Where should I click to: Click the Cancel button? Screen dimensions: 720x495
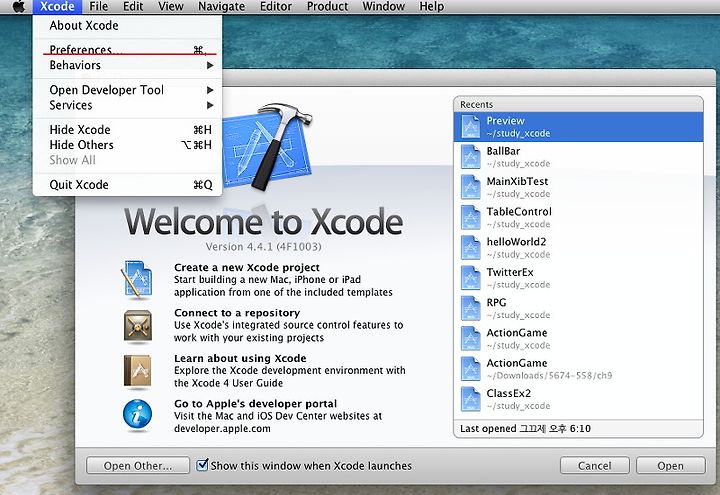click(595, 466)
